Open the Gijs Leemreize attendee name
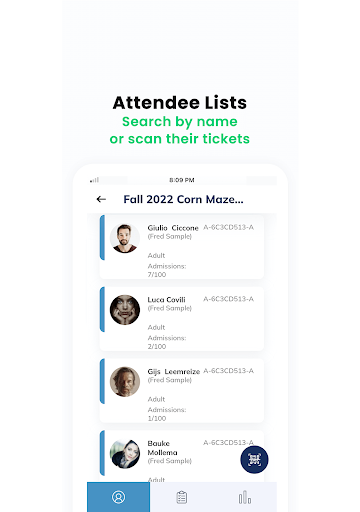Viewport: 360px width, 512px height. (174, 372)
